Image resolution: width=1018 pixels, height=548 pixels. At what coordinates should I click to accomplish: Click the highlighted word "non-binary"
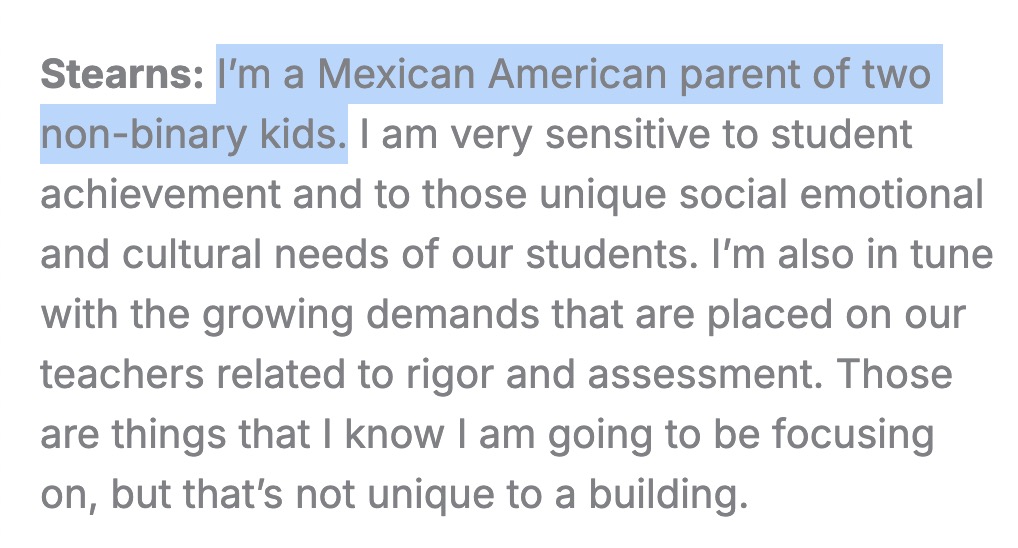click(135, 135)
